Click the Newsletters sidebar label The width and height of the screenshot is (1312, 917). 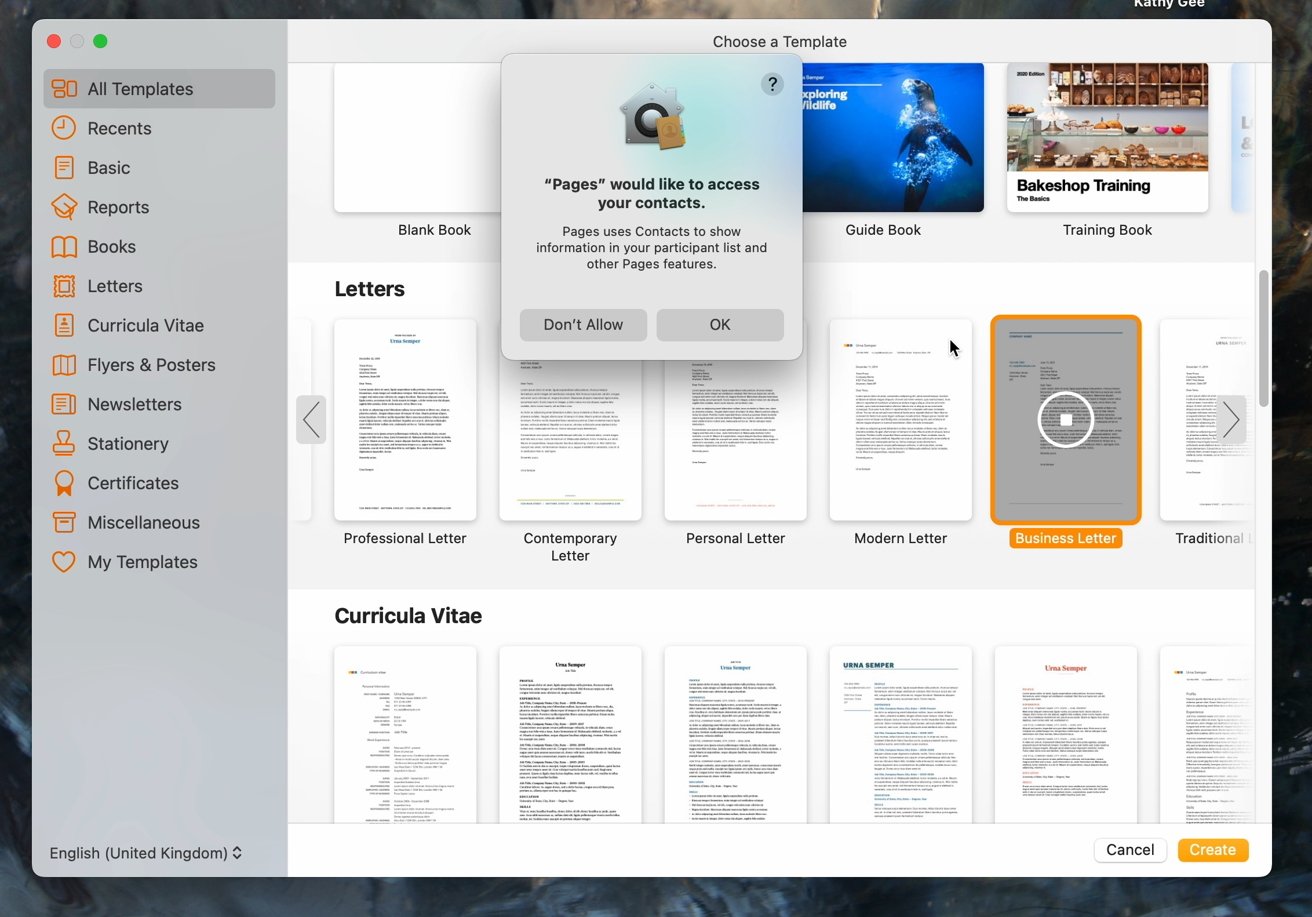point(134,404)
